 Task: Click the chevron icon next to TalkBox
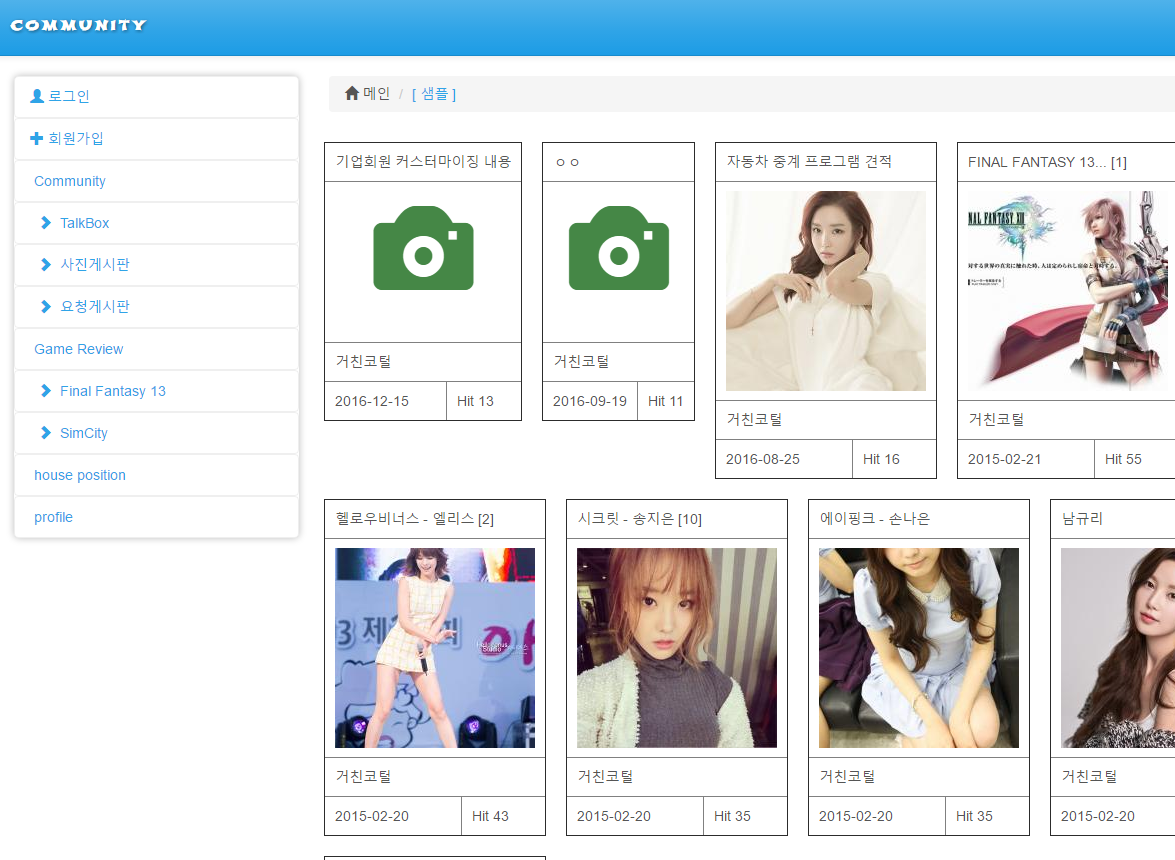click(46, 223)
